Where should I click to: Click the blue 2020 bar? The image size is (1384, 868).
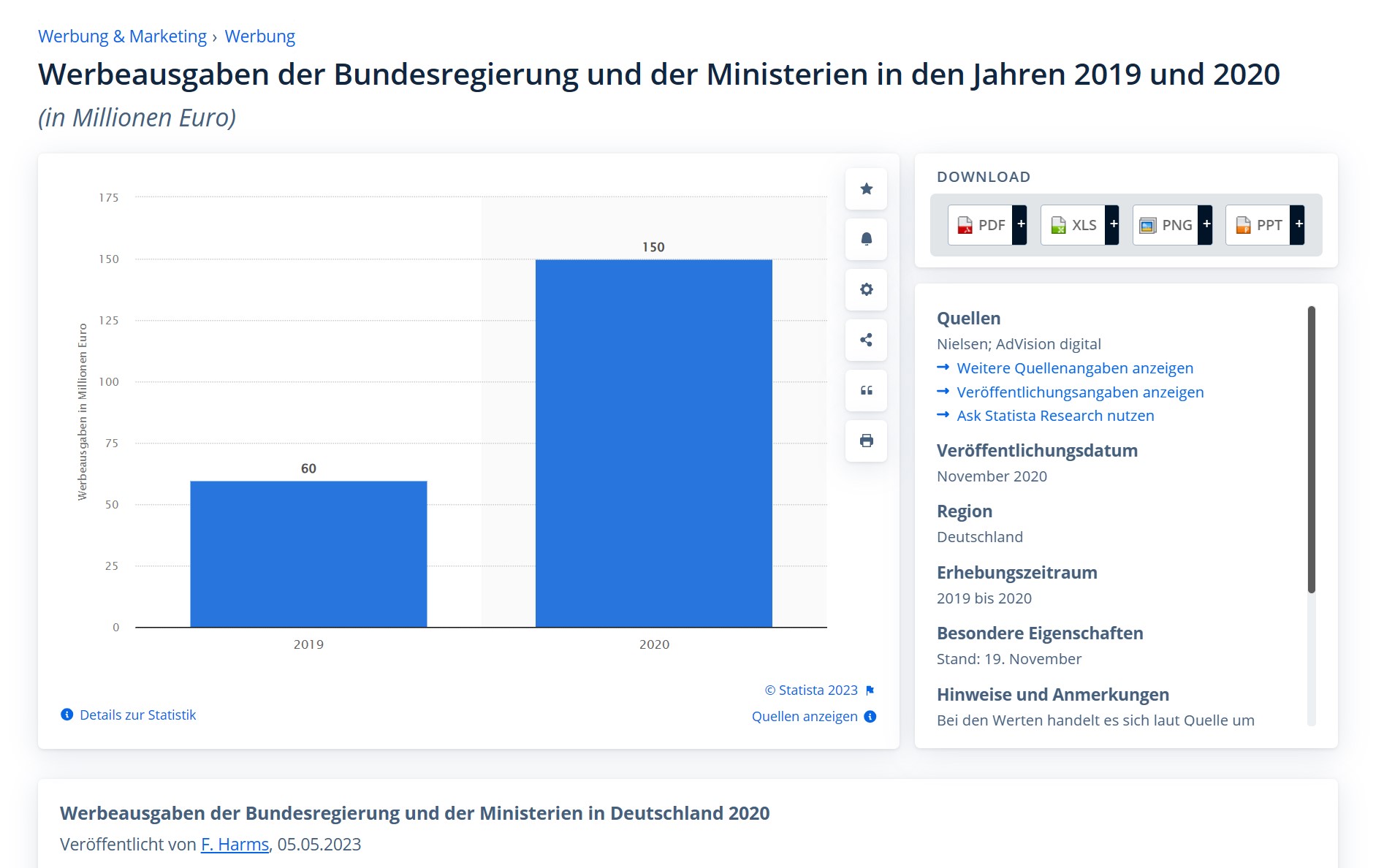coord(653,443)
